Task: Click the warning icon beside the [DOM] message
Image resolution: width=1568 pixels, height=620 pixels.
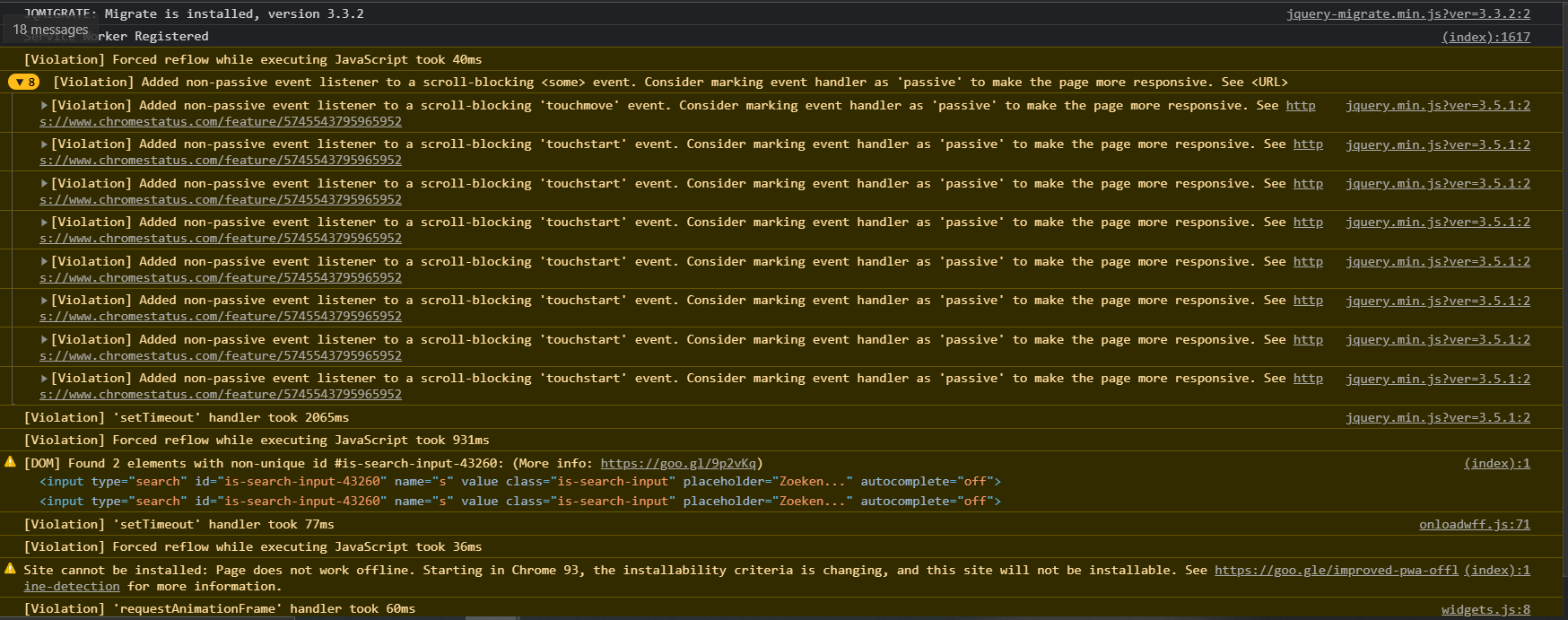Action: tap(11, 462)
